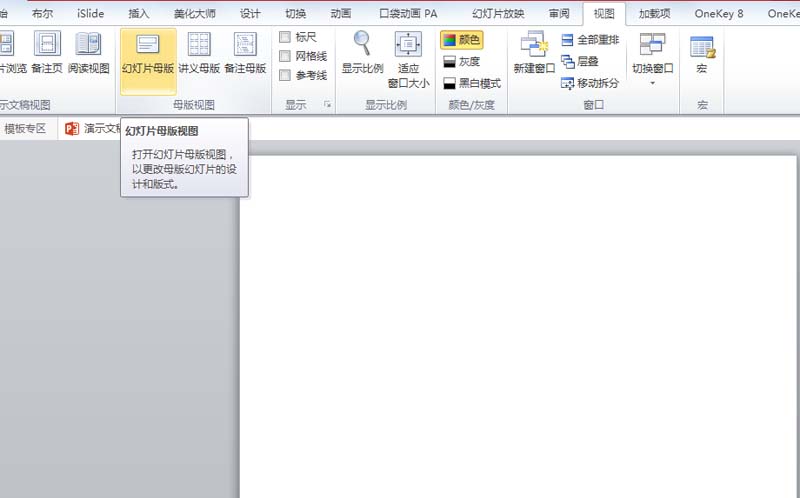800x498 pixels.
Task: Select Grayscale (灰度) display mode
Action: point(461,62)
